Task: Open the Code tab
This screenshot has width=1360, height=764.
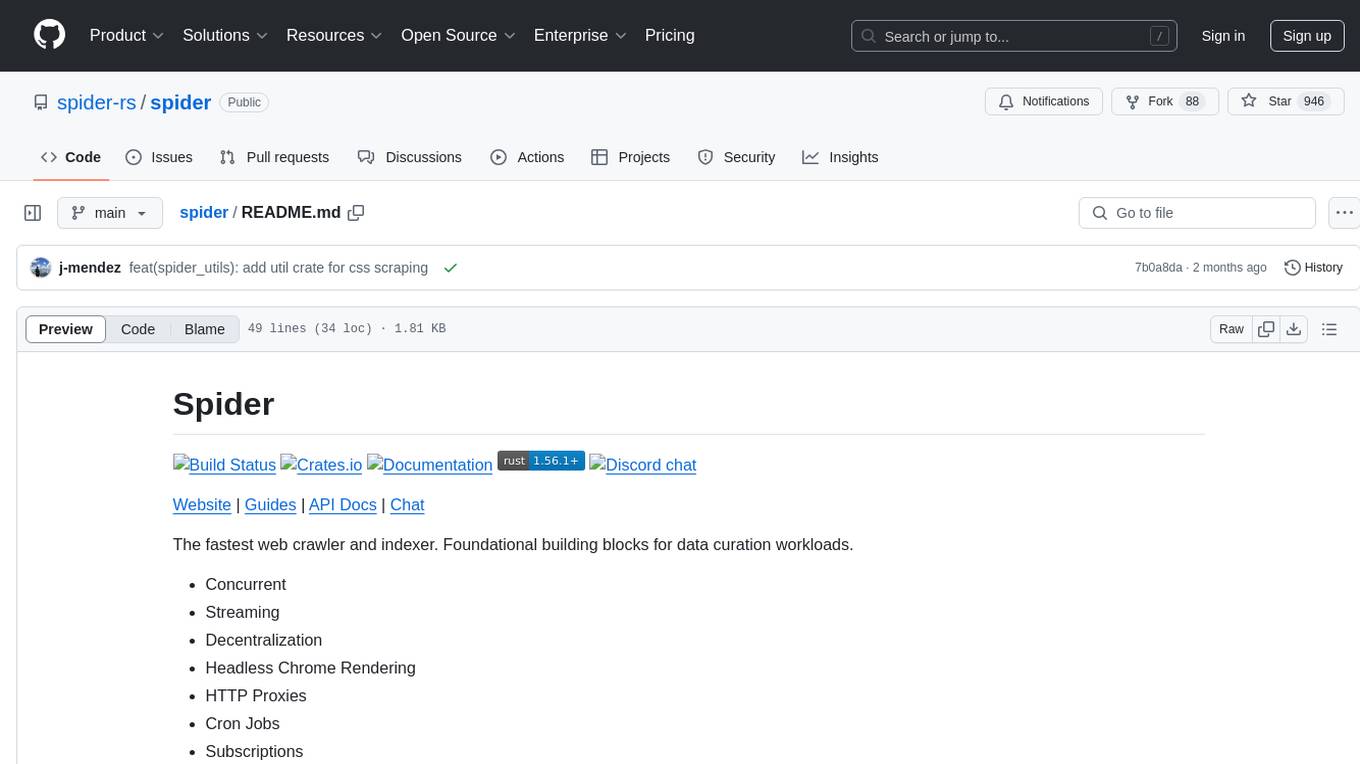Action: tap(71, 157)
